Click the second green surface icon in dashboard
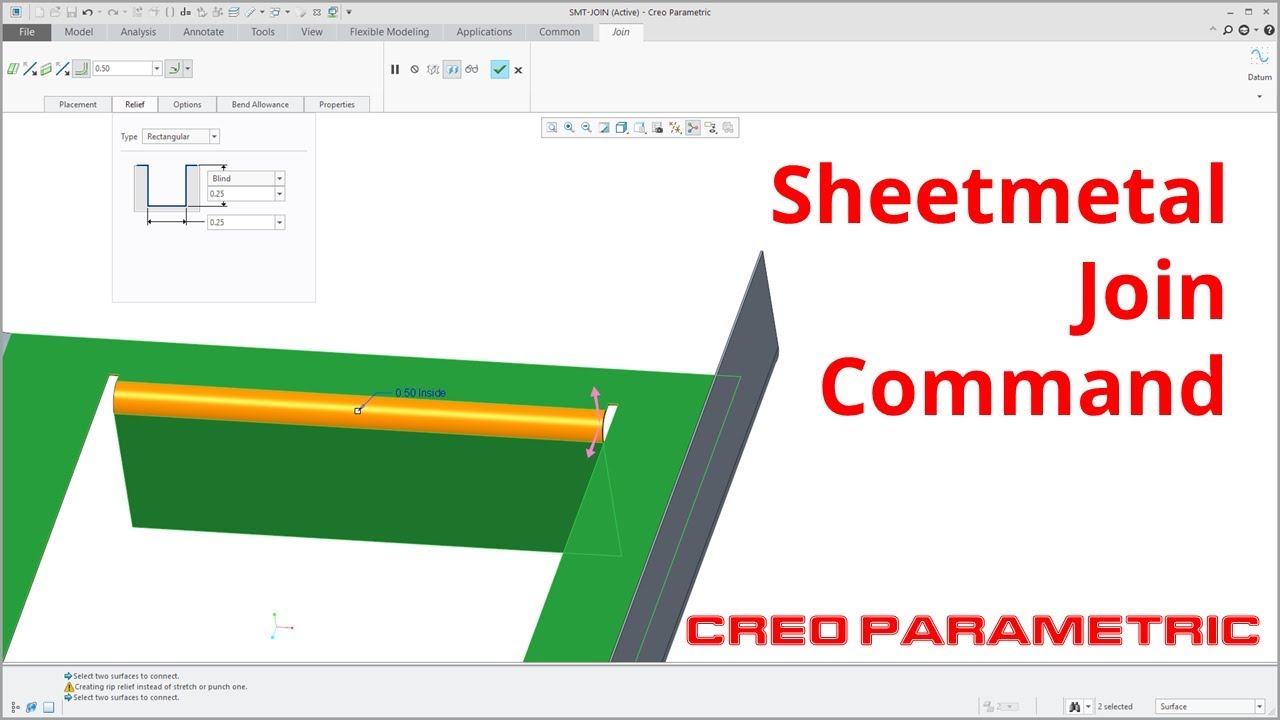The width and height of the screenshot is (1280, 720). coord(46,69)
